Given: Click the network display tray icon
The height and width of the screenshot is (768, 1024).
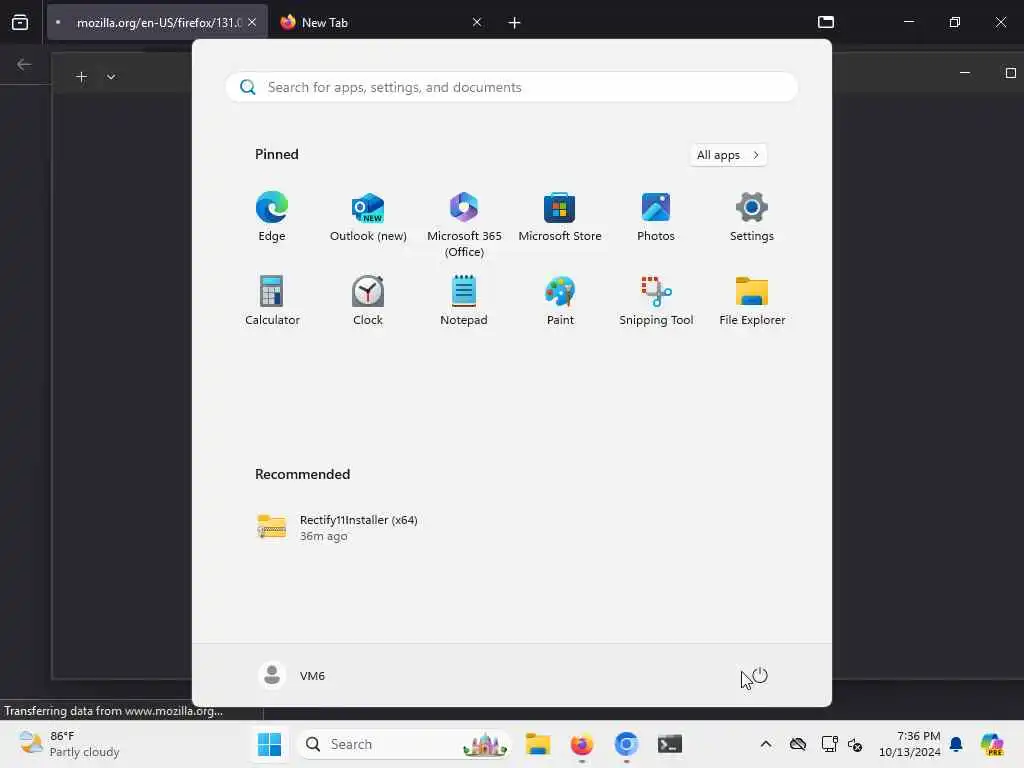Looking at the screenshot, I should [x=829, y=744].
